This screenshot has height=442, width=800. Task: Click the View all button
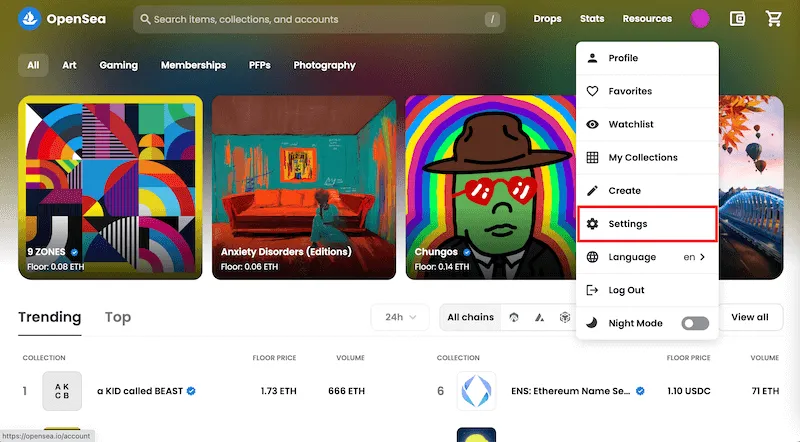pos(749,317)
